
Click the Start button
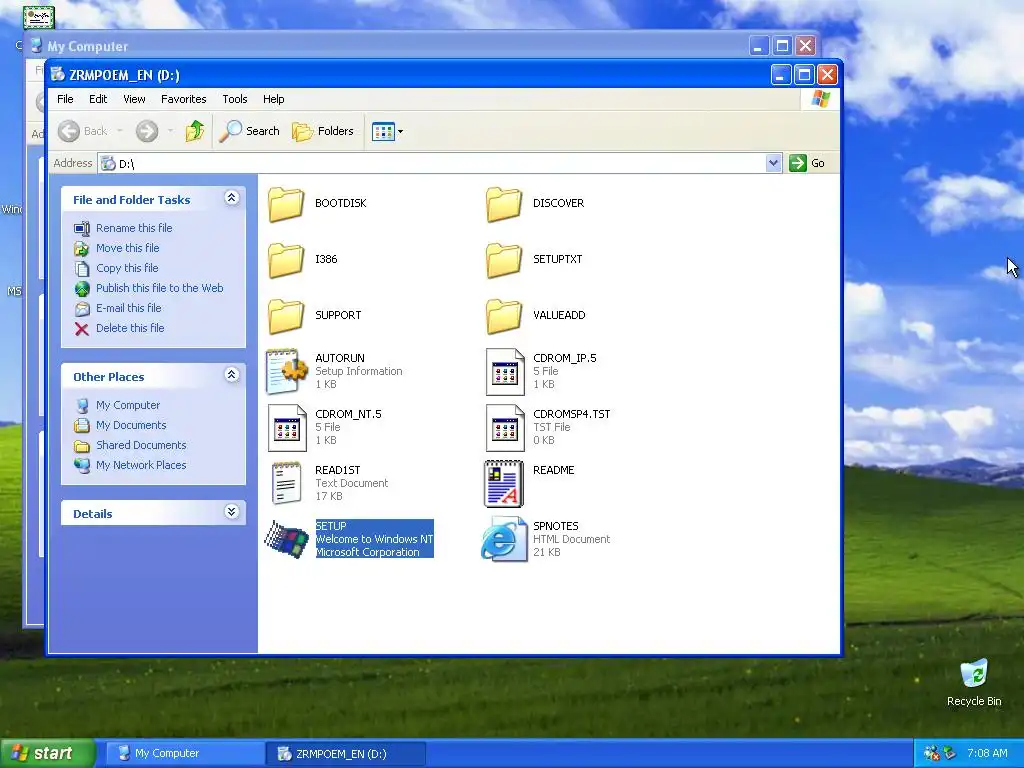coord(48,753)
